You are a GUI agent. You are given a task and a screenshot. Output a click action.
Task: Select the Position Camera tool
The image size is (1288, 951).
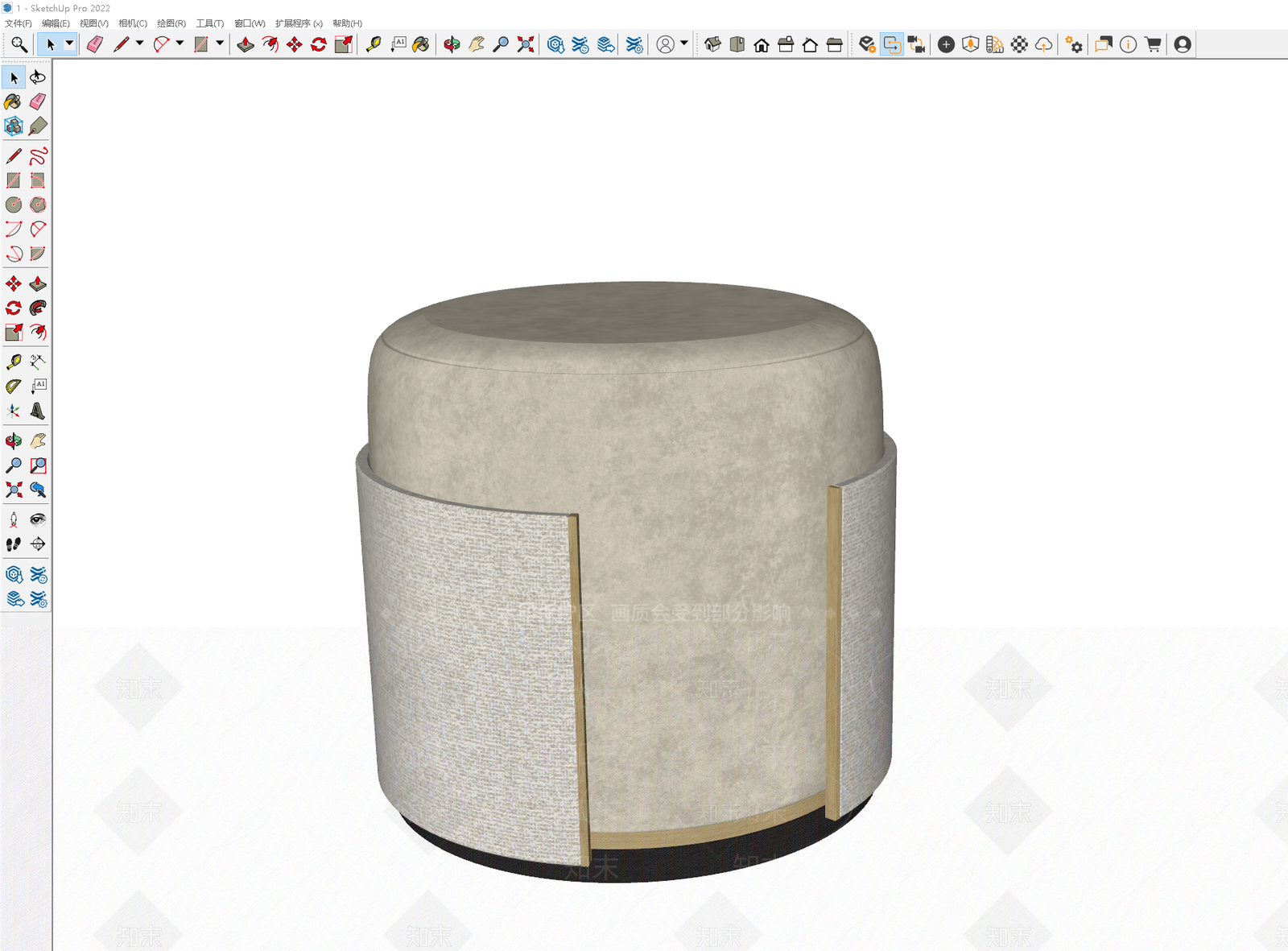[x=14, y=519]
